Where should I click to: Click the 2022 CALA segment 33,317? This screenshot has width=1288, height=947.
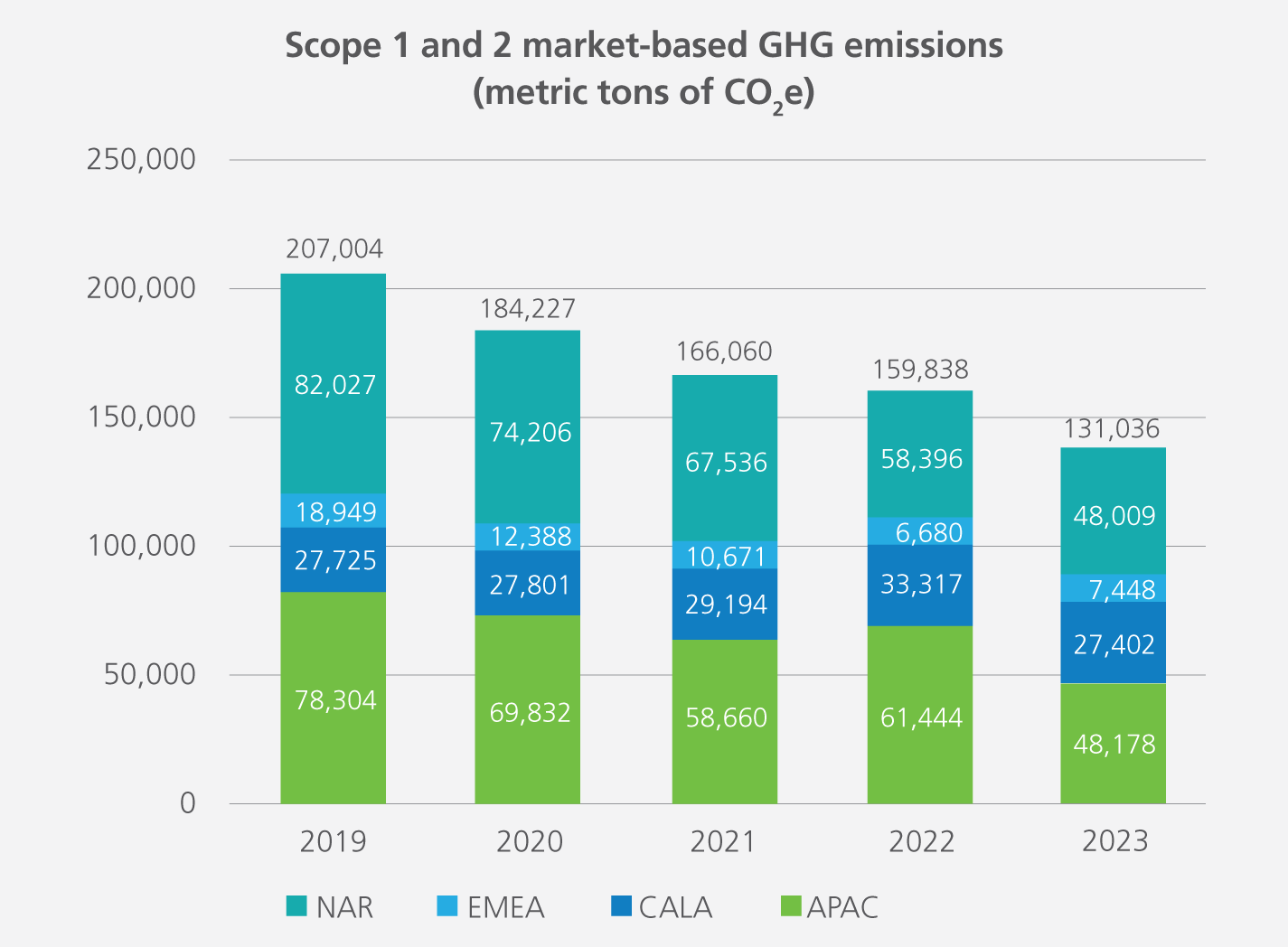(920, 586)
